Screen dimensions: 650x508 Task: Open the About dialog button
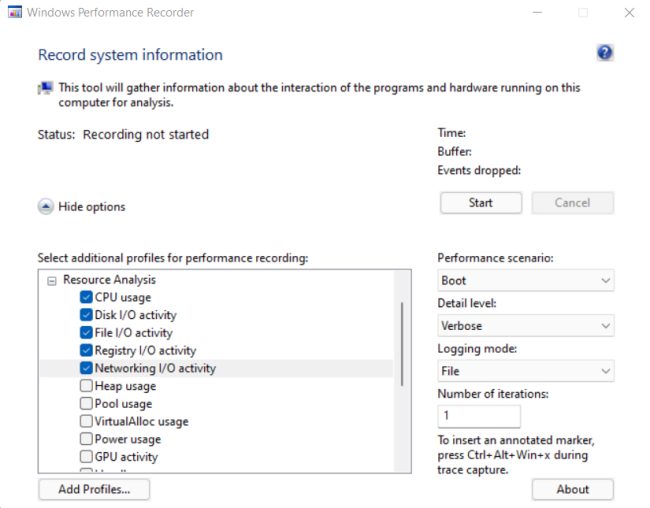pyautogui.click(x=572, y=489)
